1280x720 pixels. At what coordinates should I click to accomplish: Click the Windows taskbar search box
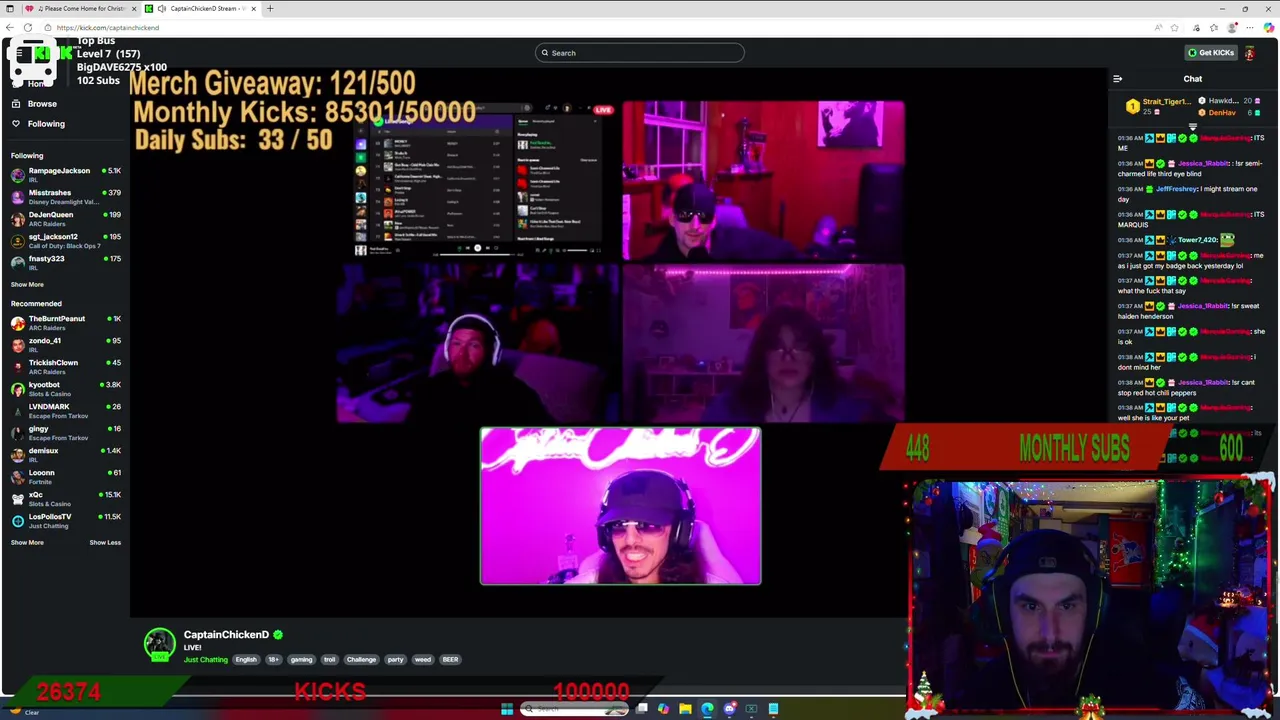coord(574,709)
